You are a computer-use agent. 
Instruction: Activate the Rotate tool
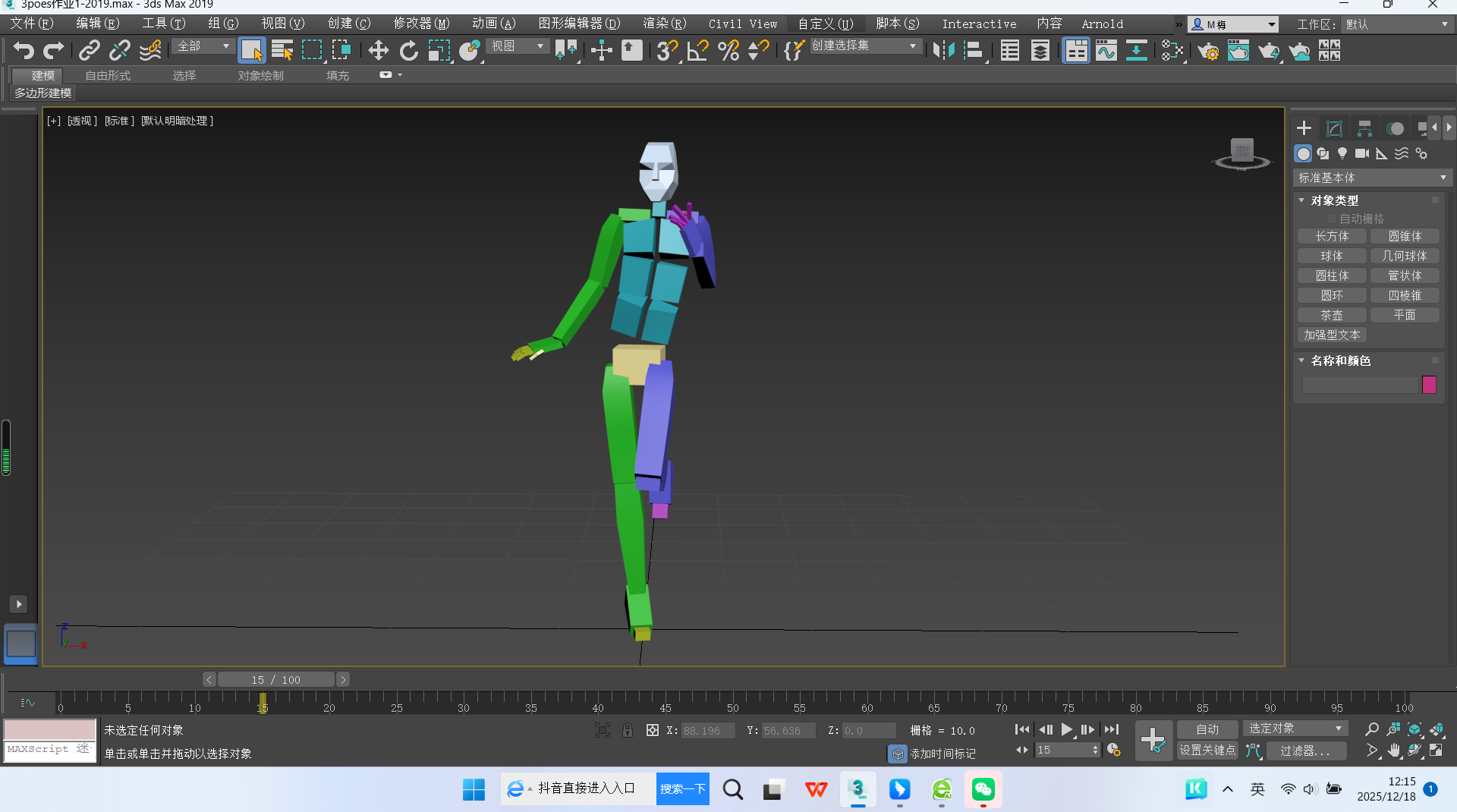pos(408,51)
